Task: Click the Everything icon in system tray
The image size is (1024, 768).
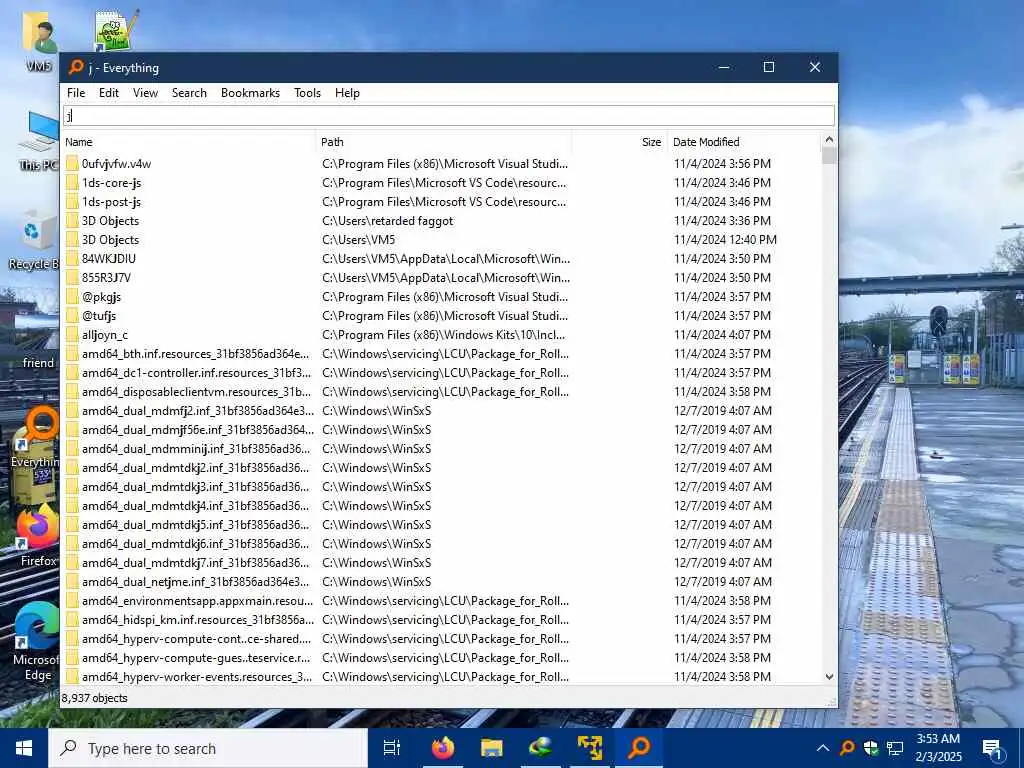Action: pyautogui.click(x=847, y=748)
